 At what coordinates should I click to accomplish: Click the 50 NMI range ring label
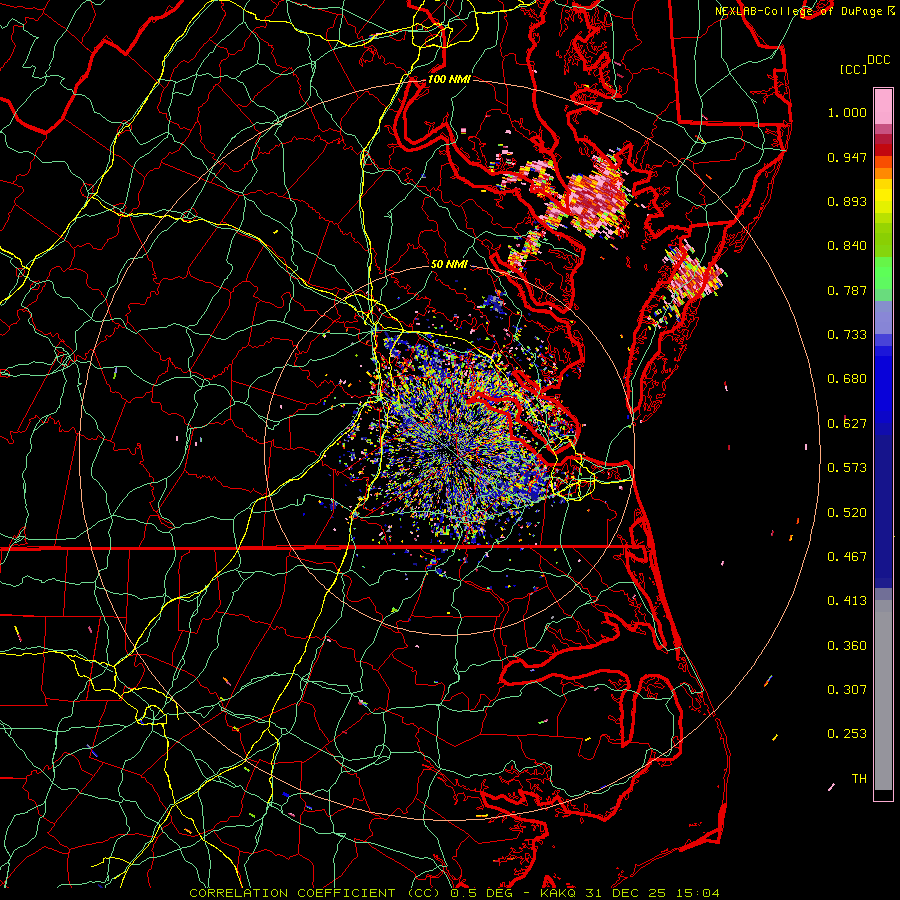pyautogui.click(x=449, y=264)
